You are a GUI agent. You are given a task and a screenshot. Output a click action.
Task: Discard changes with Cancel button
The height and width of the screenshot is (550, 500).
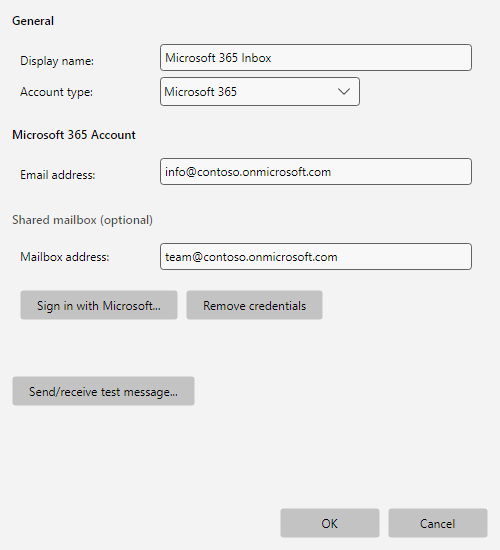click(x=438, y=523)
